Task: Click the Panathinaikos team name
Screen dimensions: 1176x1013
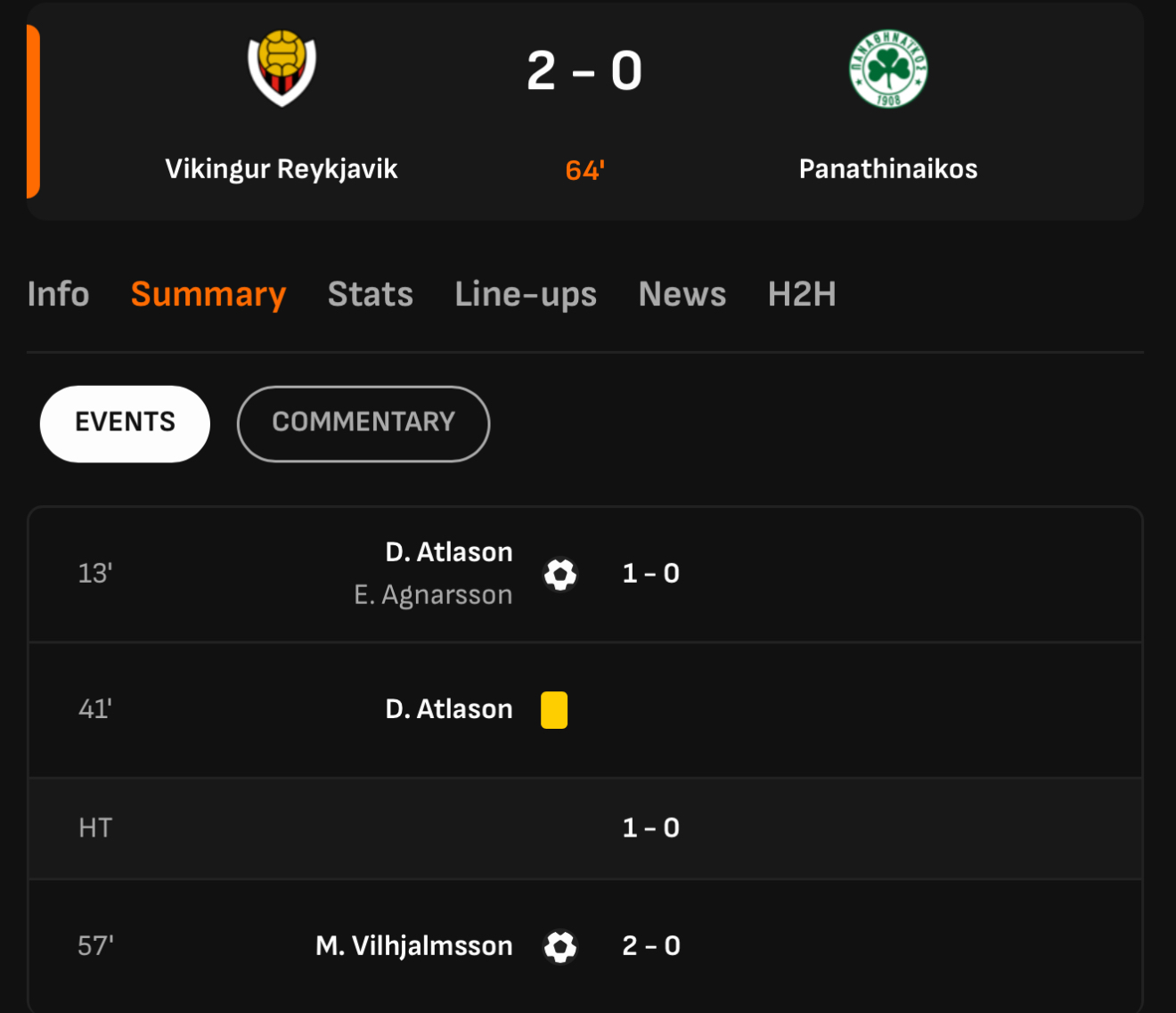Action: tap(888, 168)
